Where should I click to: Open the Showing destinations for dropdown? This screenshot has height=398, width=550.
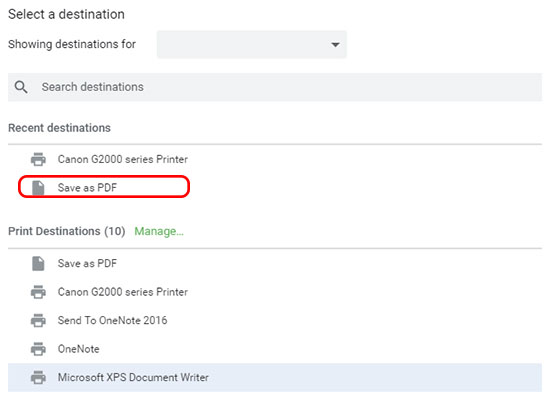click(x=251, y=44)
